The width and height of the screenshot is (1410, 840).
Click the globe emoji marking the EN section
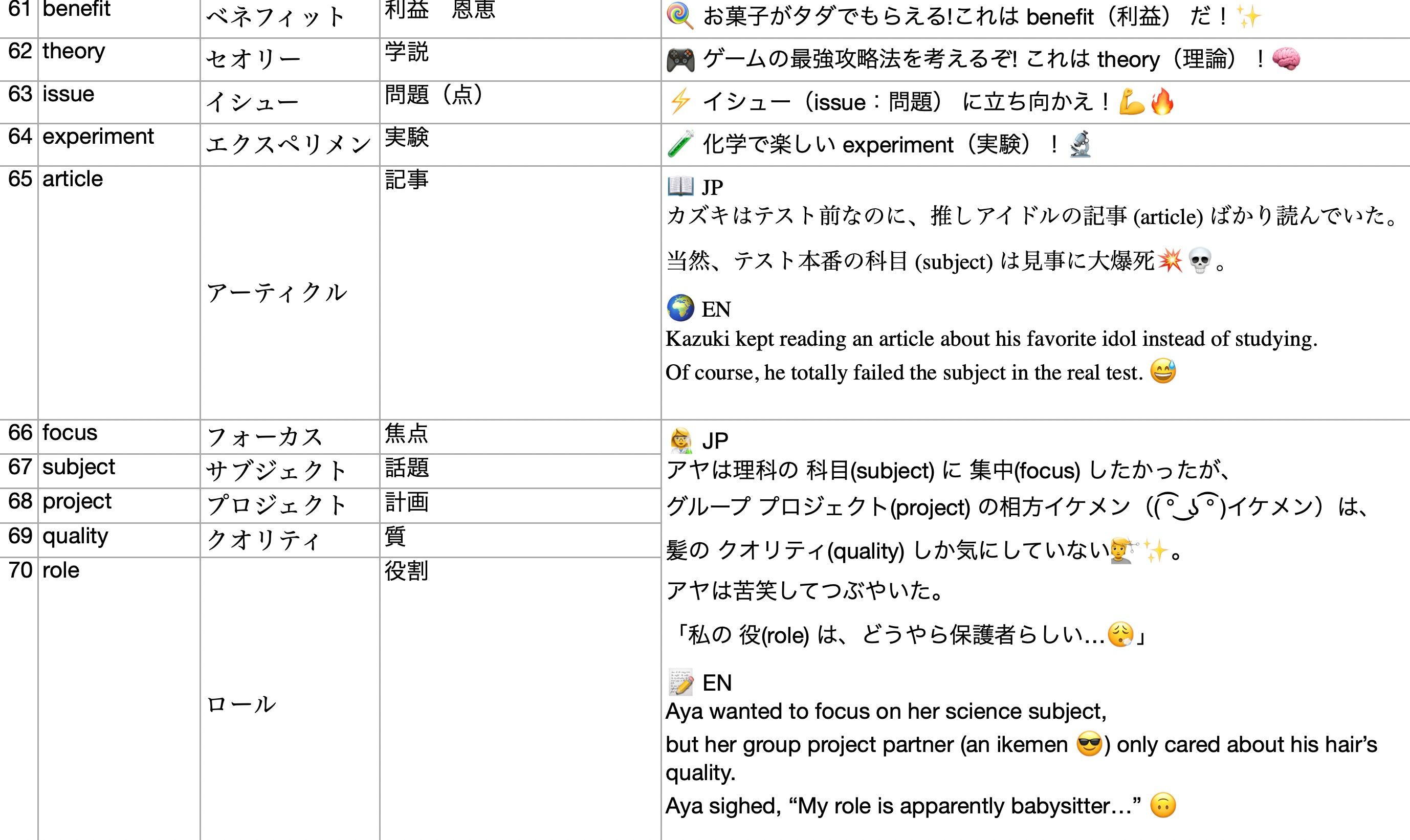tap(682, 309)
